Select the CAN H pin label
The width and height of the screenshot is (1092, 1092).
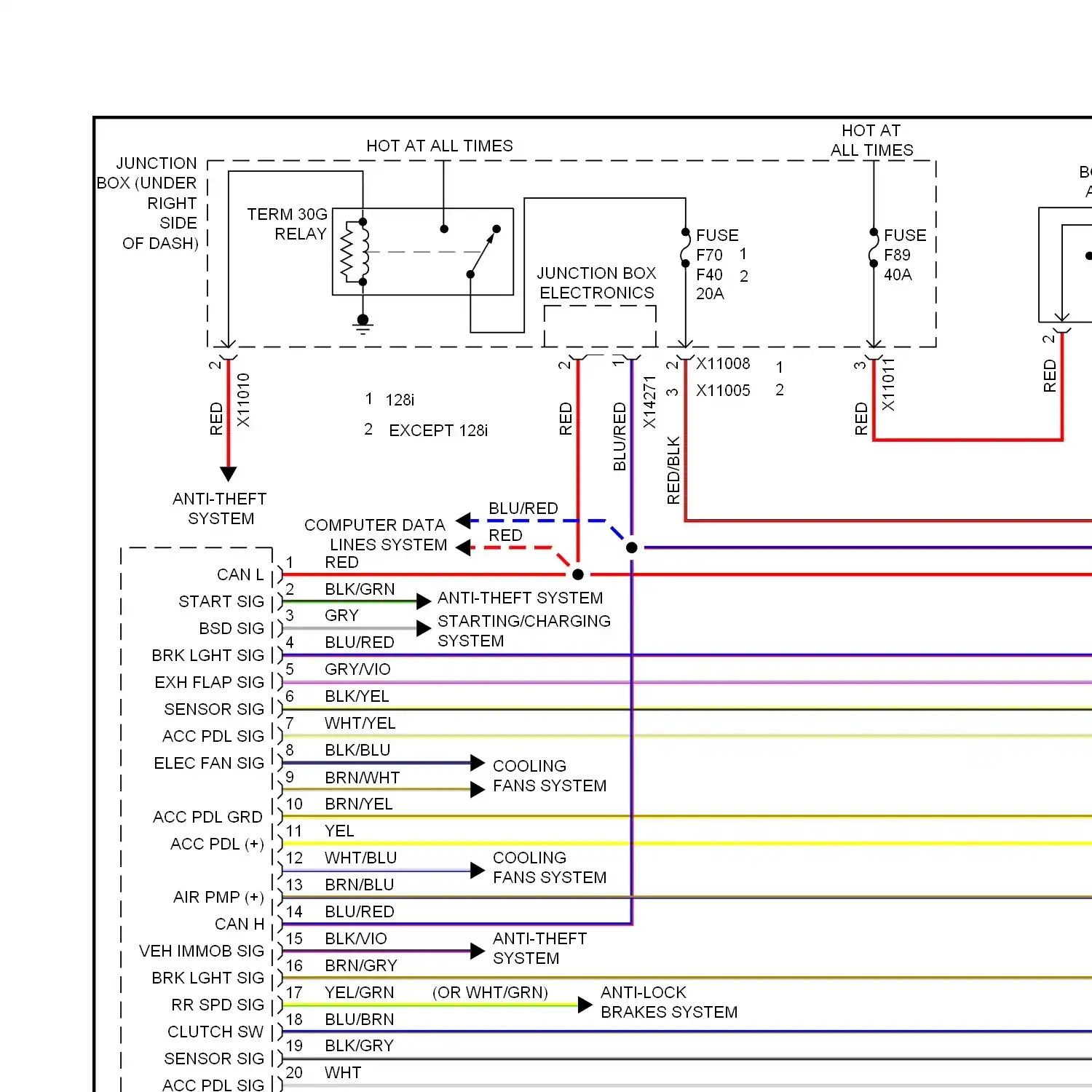pyautogui.click(x=240, y=925)
